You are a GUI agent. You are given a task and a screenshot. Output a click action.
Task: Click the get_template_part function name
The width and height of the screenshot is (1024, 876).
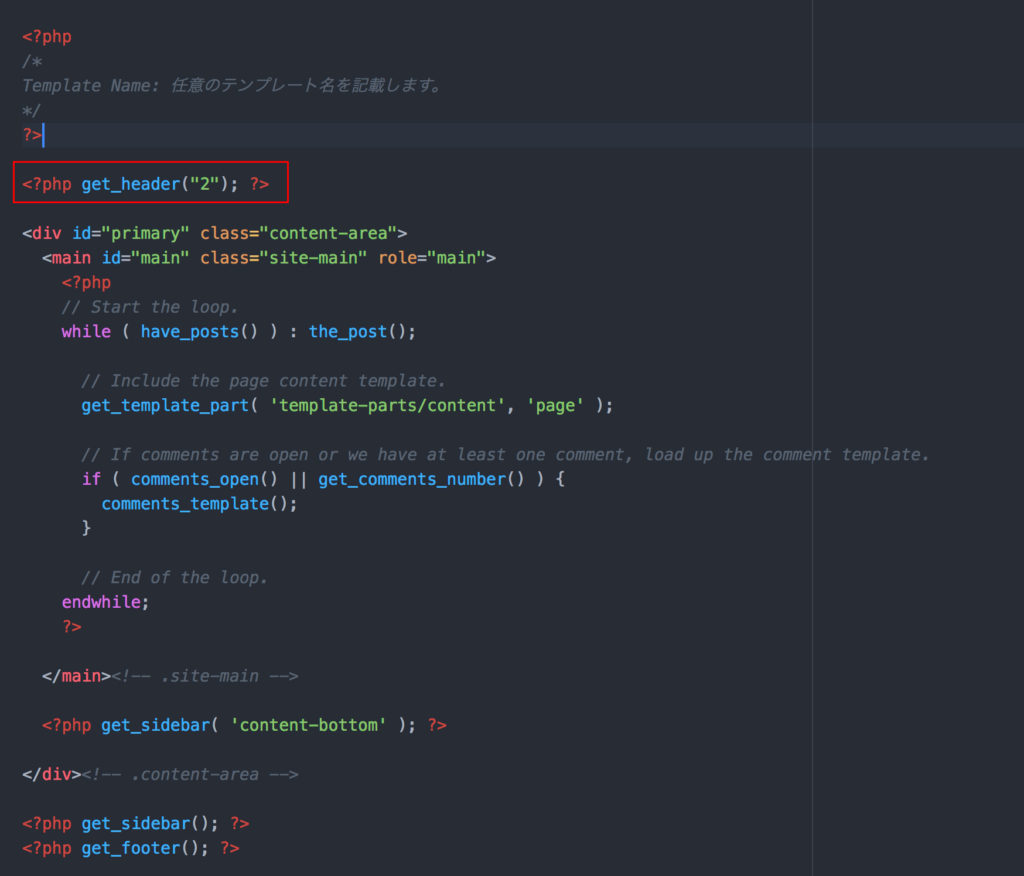pyautogui.click(x=165, y=405)
